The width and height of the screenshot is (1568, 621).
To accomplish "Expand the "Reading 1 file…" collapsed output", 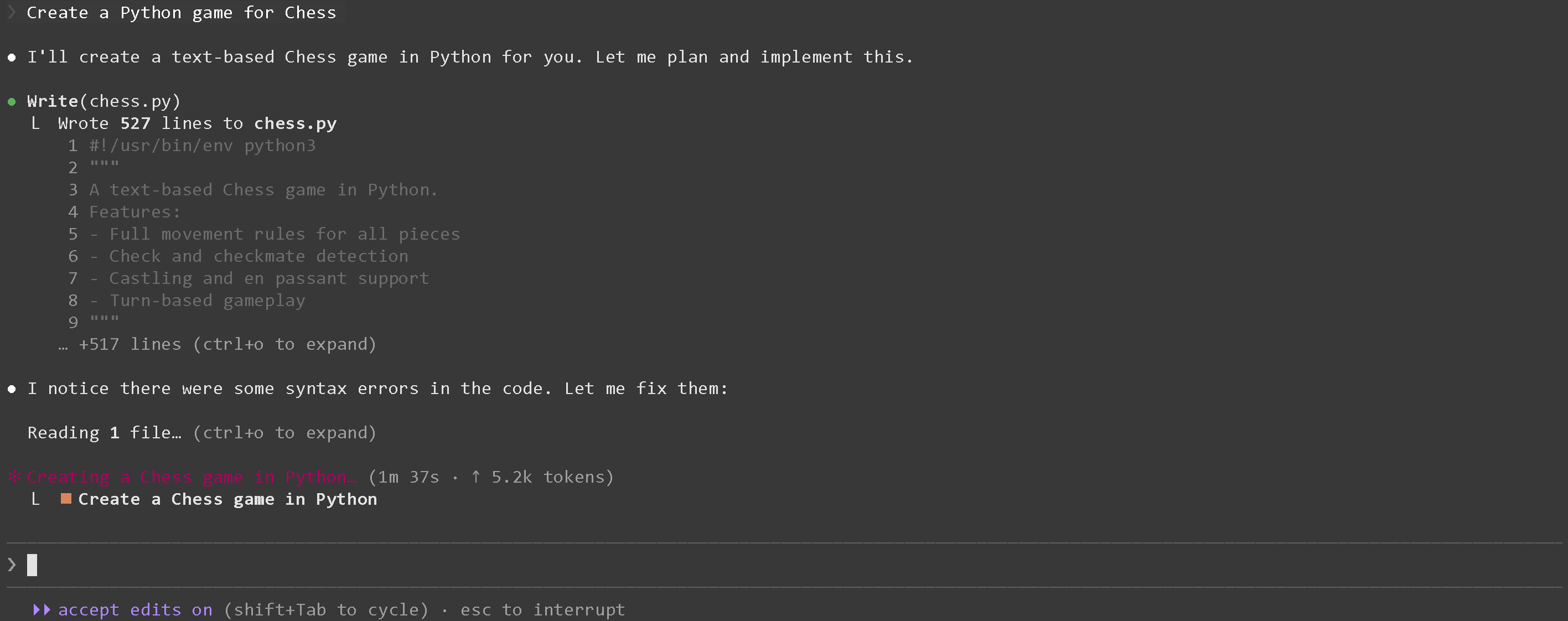I will [201, 433].
